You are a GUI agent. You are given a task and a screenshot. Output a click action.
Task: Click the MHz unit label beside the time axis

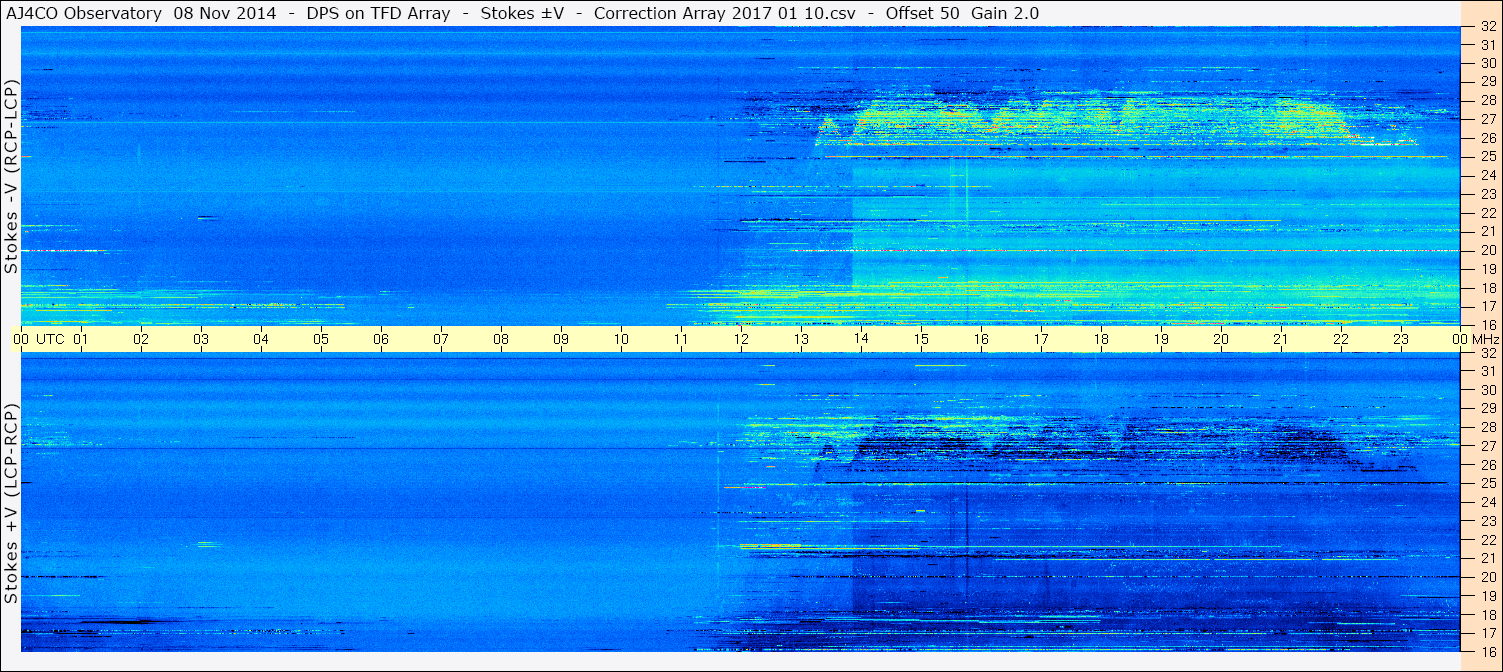(1484, 339)
